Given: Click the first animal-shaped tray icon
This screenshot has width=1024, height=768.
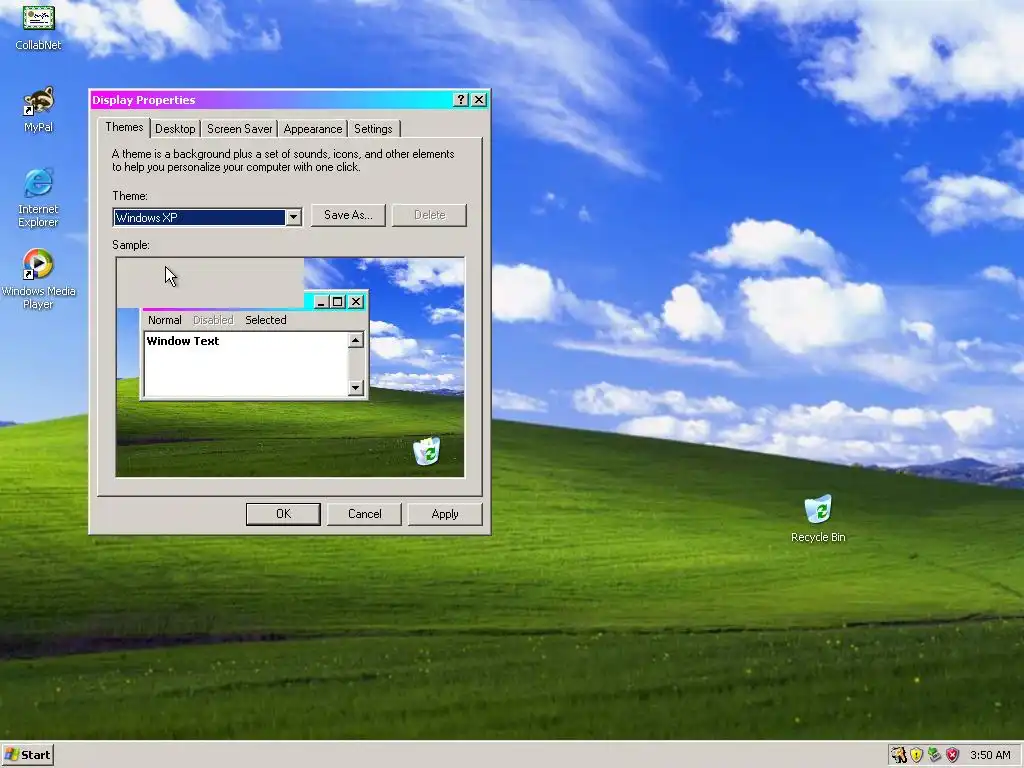Looking at the screenshot, I should click(899, 755).
